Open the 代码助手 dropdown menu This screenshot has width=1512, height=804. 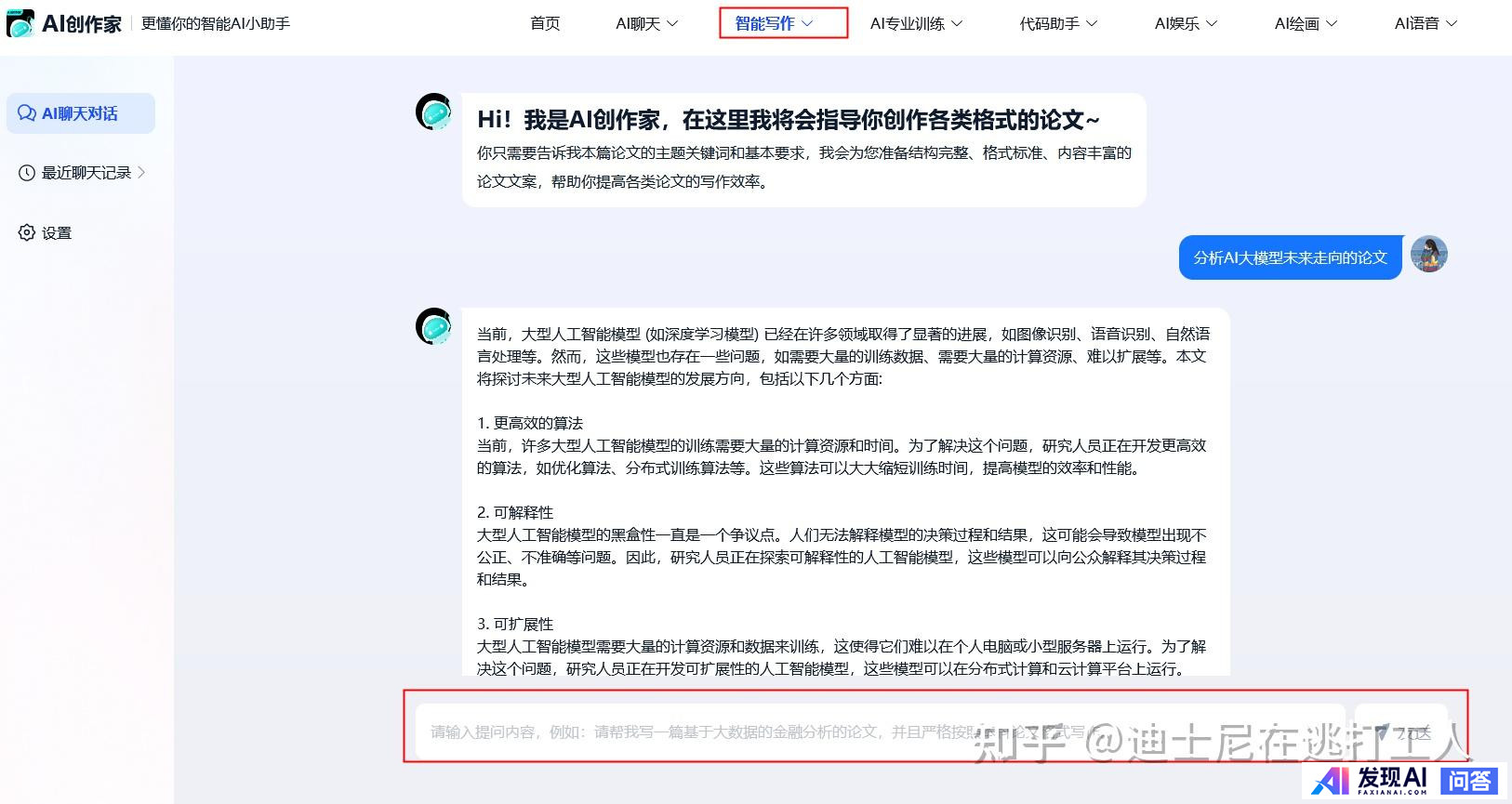1058,23
